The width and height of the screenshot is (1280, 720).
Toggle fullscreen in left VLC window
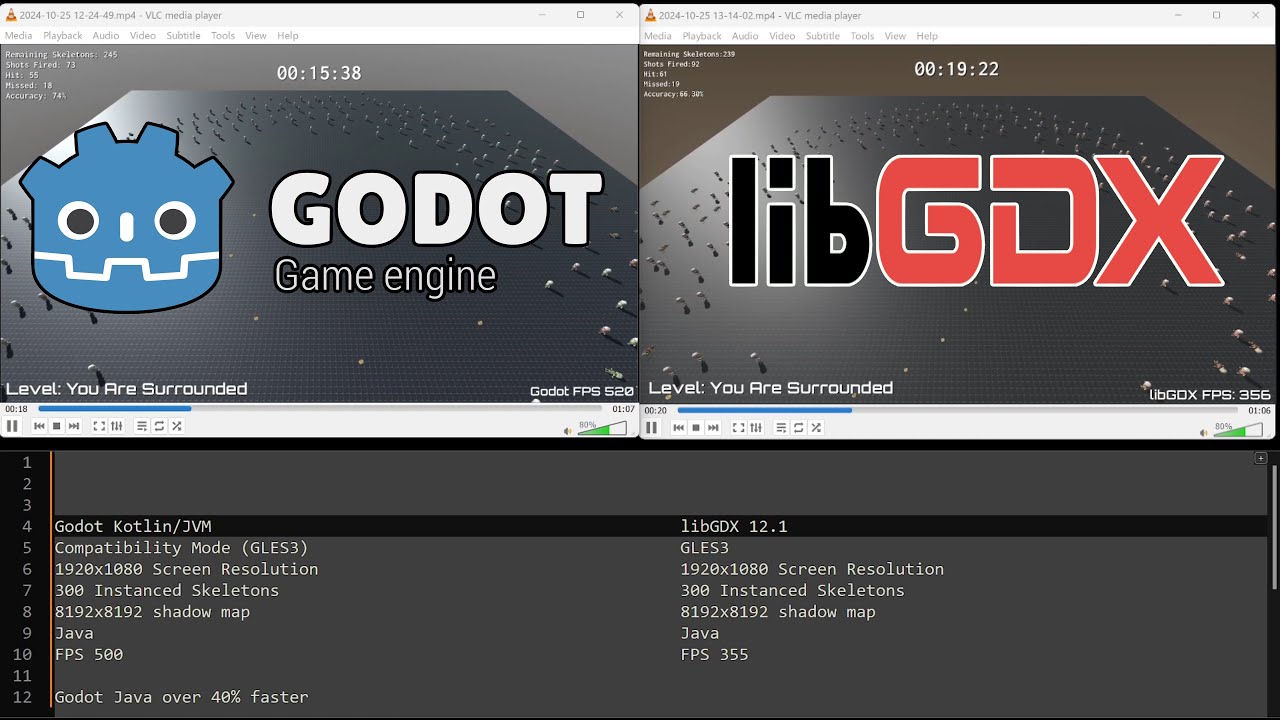pyautogui.click(x=99, y=426)
